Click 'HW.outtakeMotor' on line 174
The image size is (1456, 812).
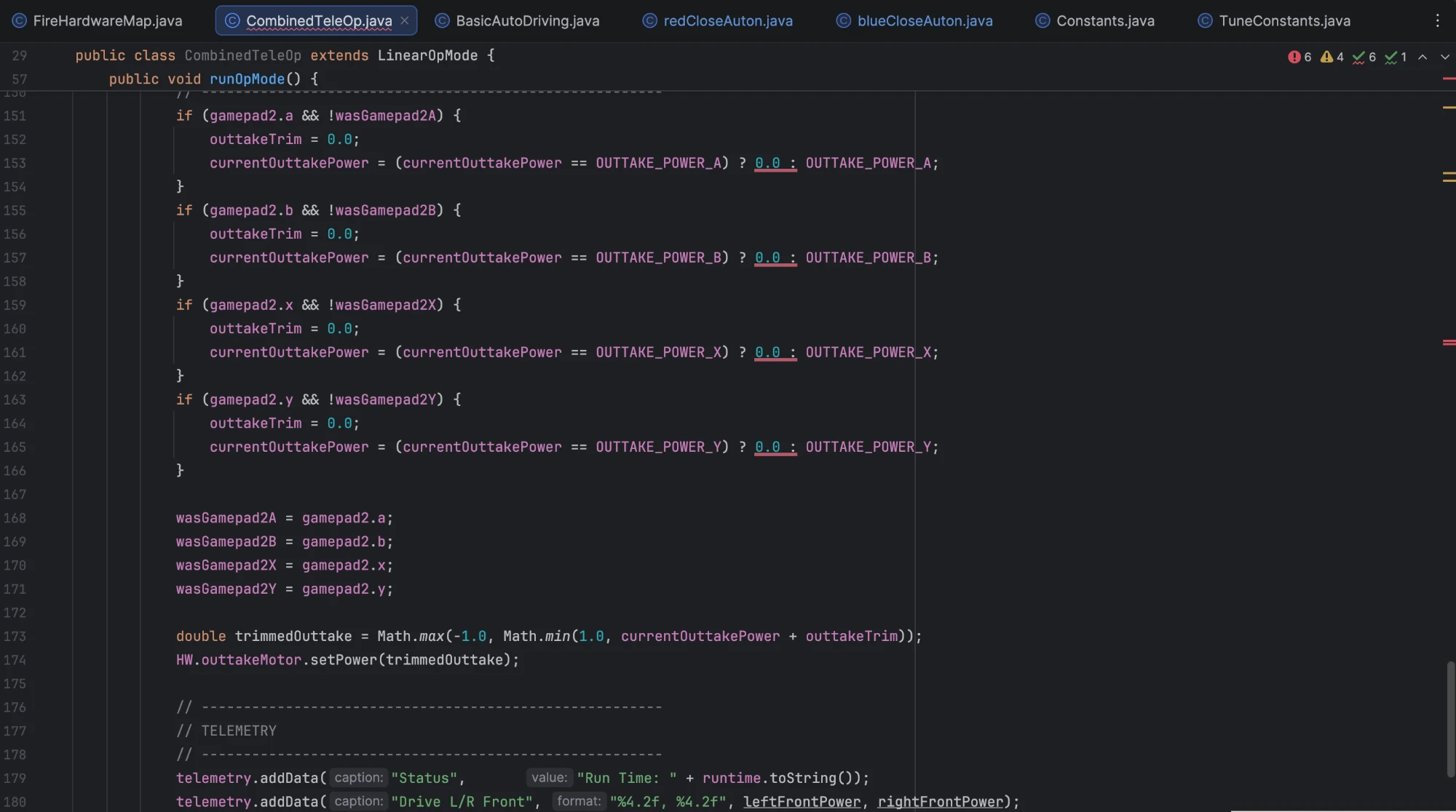coord(239,660)
